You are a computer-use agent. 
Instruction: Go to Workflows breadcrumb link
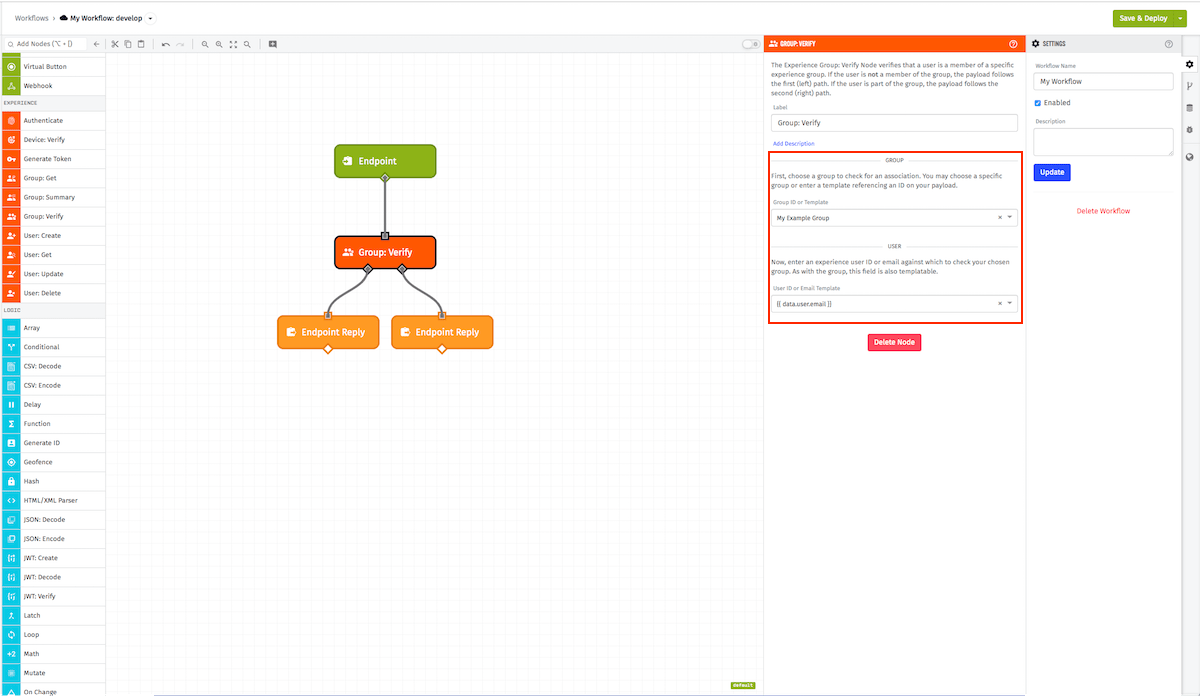coord(32,18)
